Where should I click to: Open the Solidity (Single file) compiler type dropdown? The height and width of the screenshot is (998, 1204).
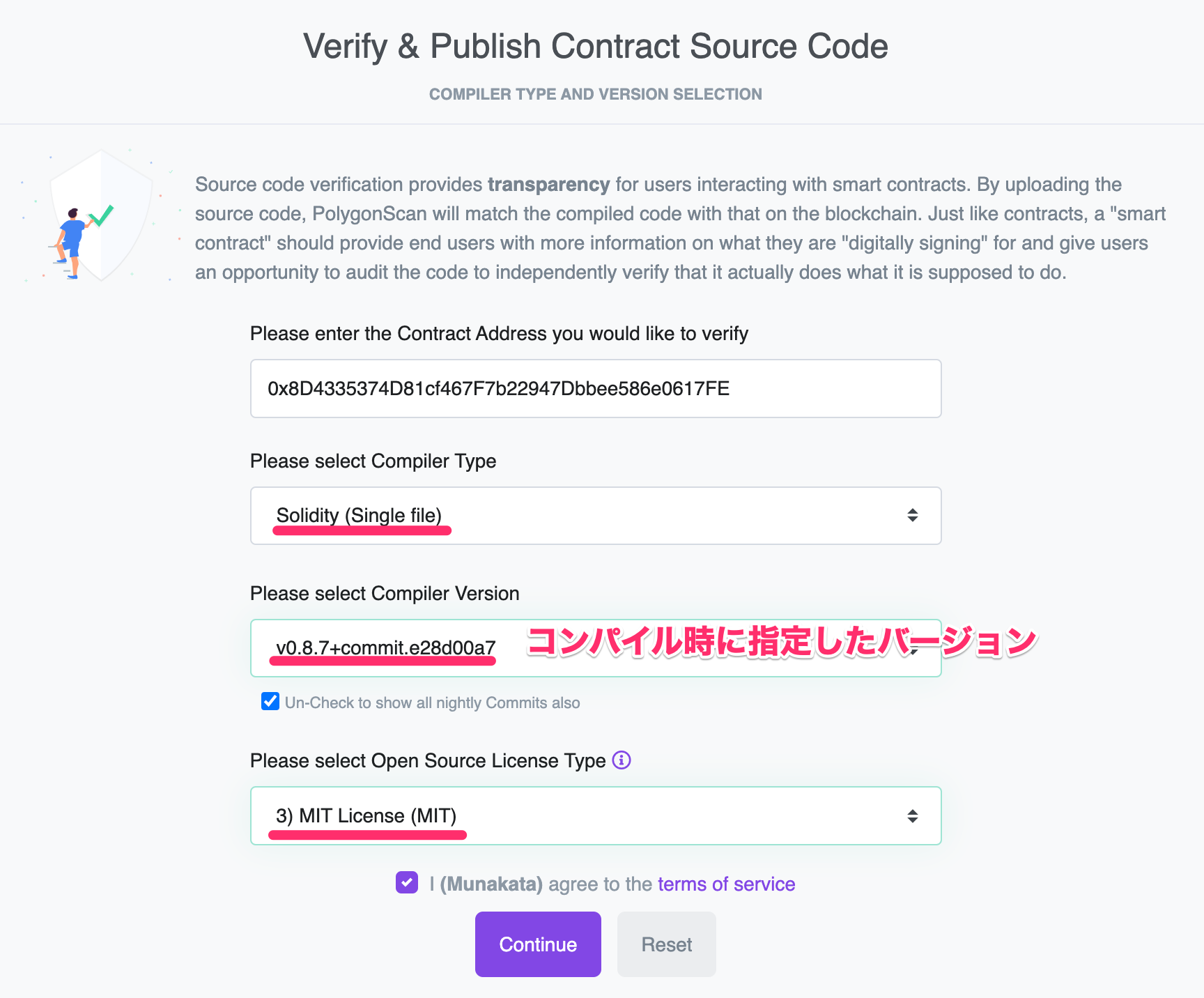tap(596, 516)
